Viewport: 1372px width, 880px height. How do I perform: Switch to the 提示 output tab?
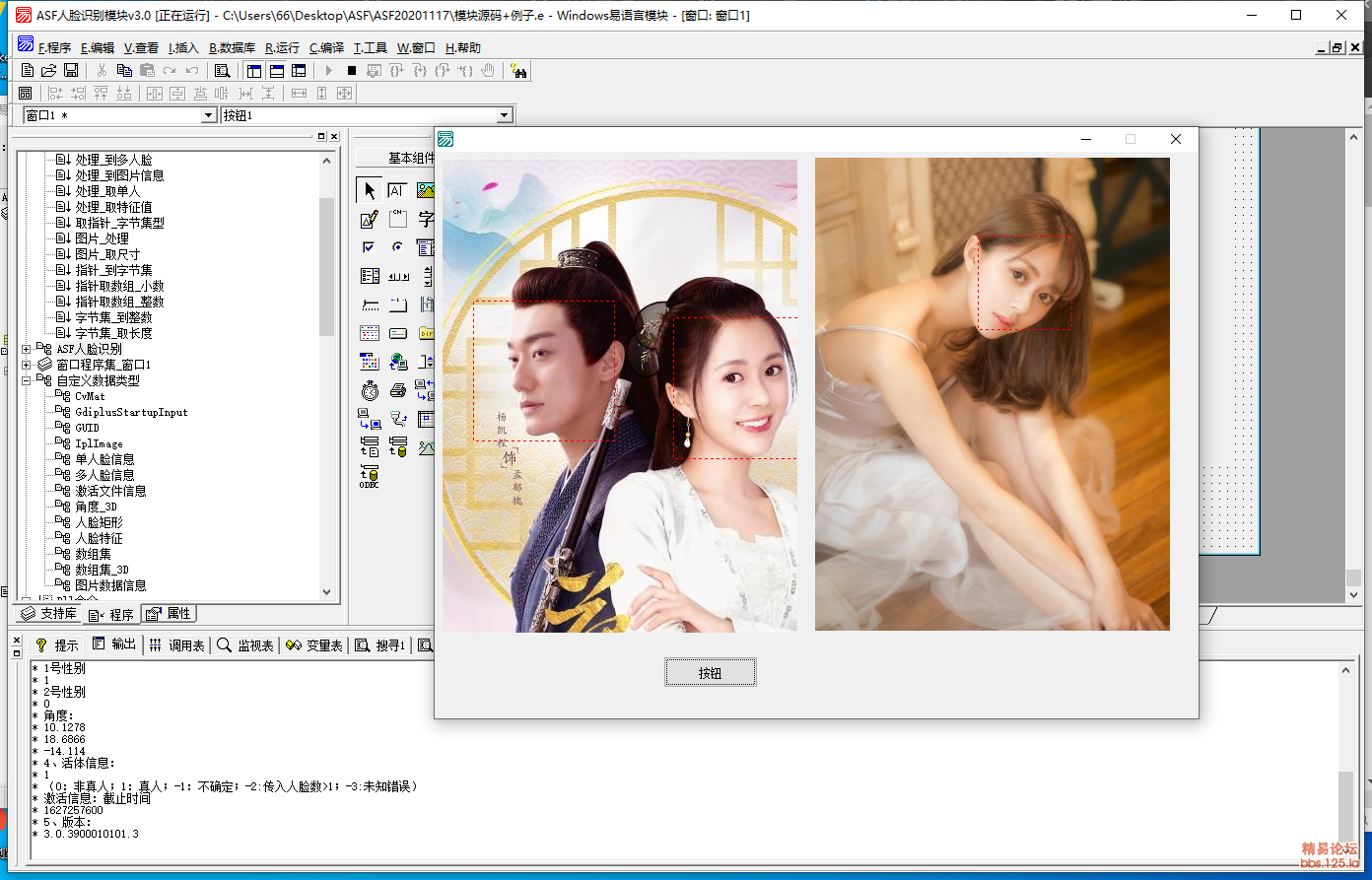(x=56, y=645)
